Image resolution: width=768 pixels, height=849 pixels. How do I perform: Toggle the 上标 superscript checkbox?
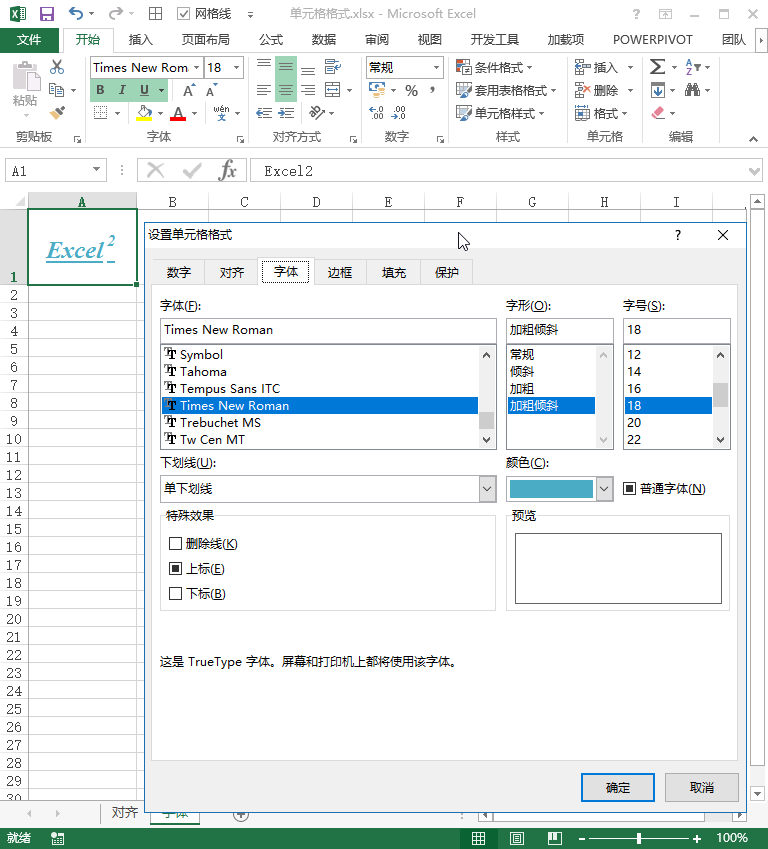tap(176, 569)
